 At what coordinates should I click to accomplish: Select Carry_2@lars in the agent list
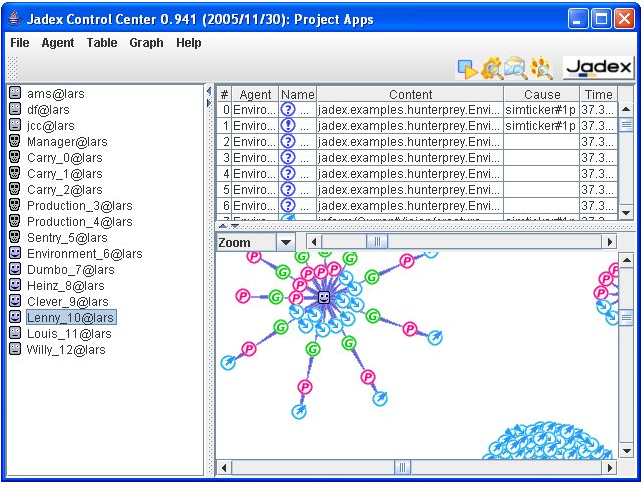pos(65,190)
